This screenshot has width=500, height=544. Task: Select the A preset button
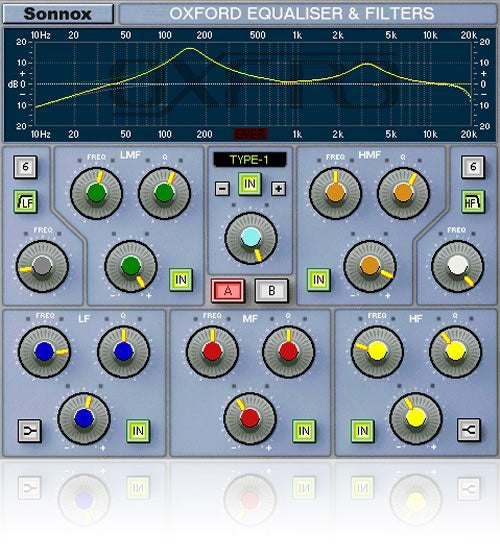[228, 290]
